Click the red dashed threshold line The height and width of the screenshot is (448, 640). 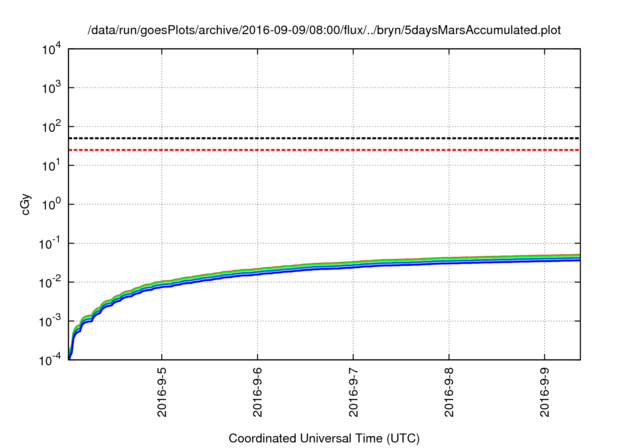point(324,150)
